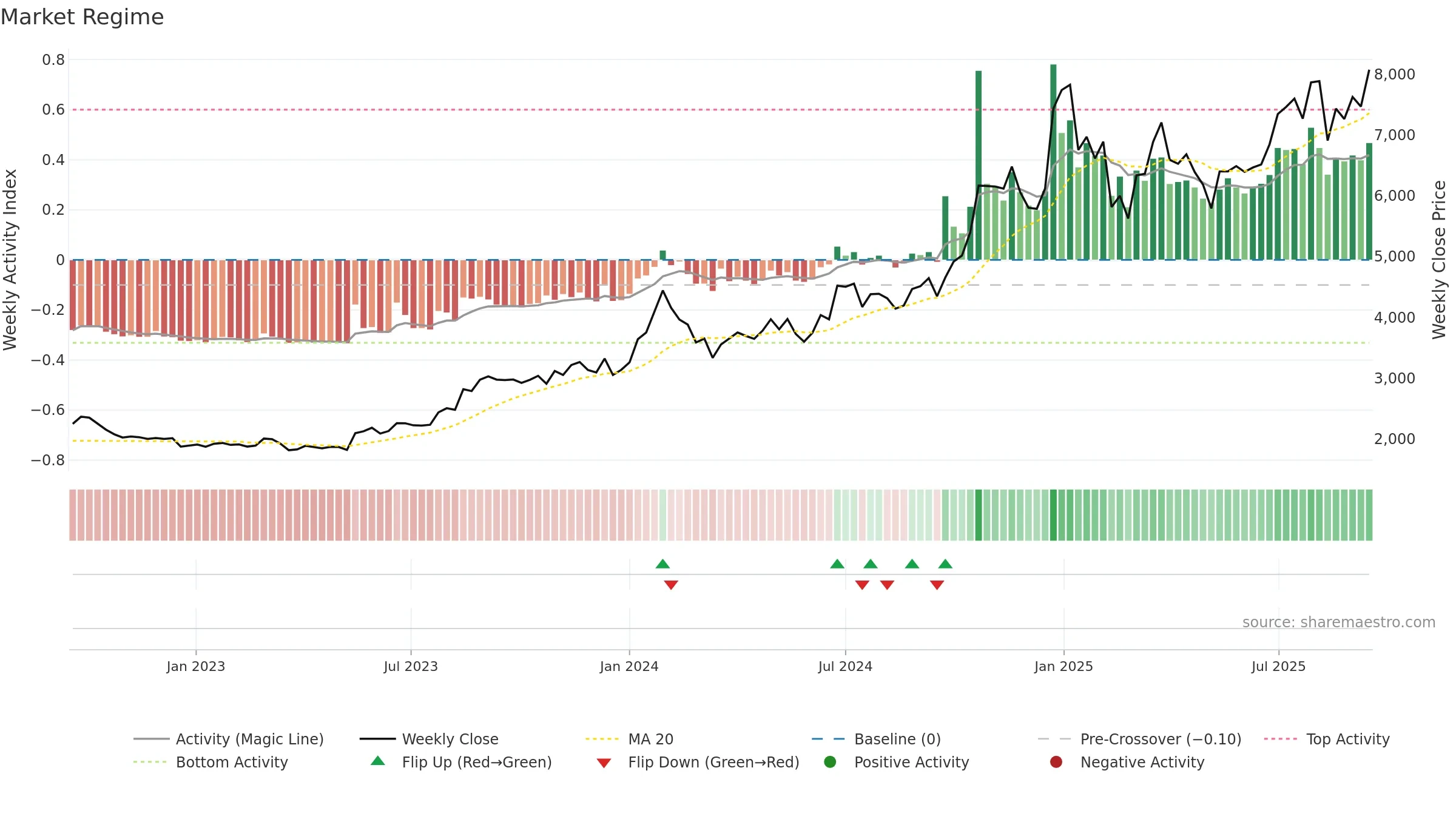Toggle the Weekly Close legend entry
Viewport: 1456px width, 819px height.
click(429, 739)
